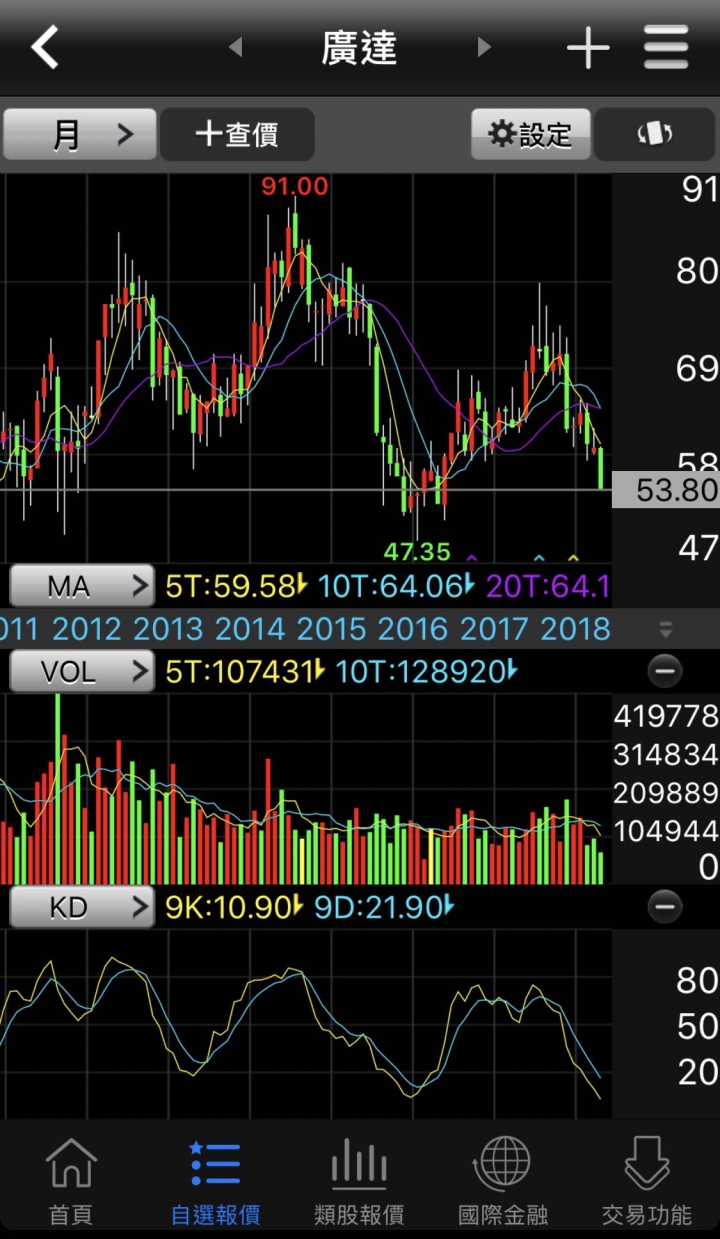Open 查價 price lookup
720x1239 pixels.
[237, 134]
